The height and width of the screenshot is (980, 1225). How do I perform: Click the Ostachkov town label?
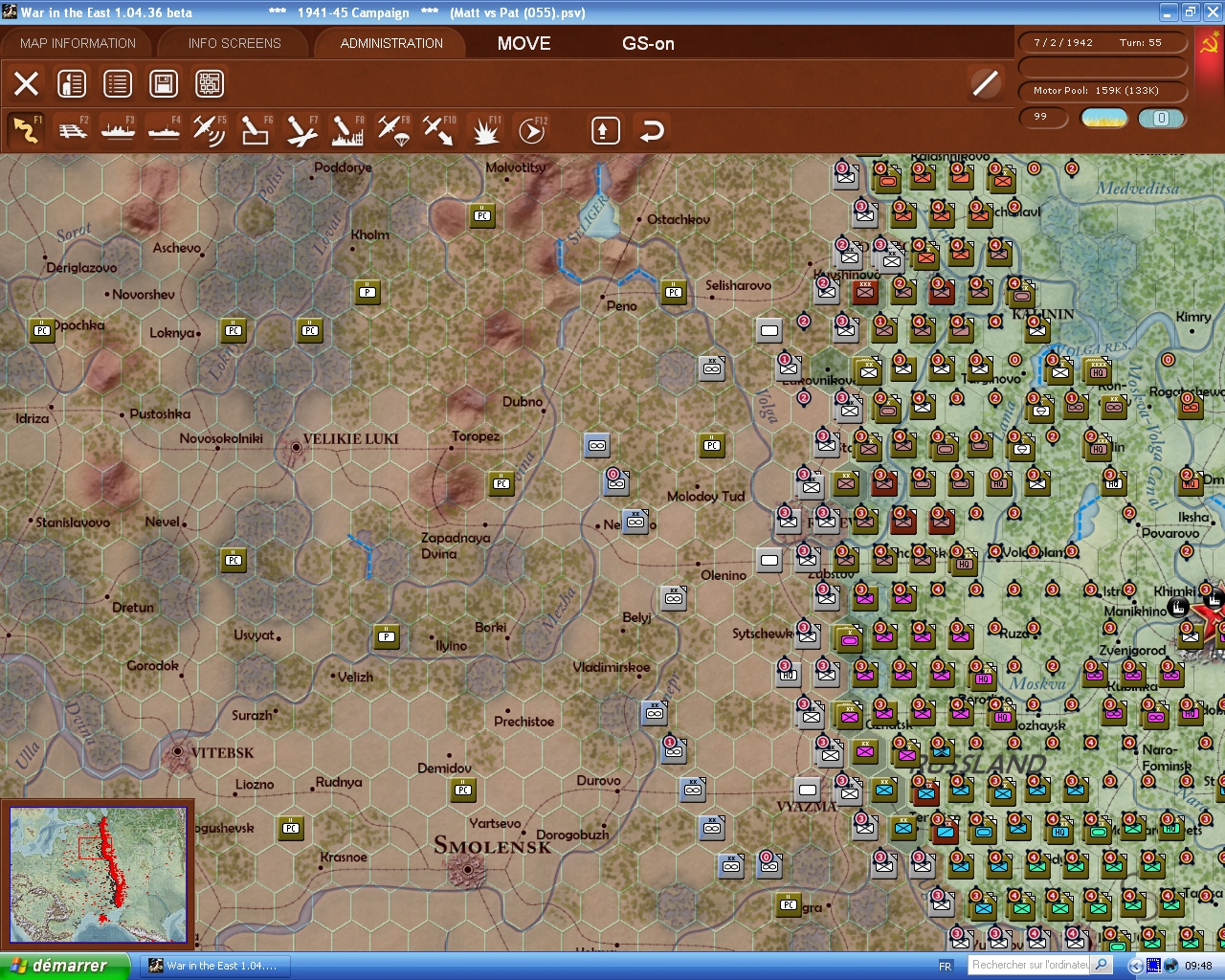pyautogui.click(x=679, y=219)
